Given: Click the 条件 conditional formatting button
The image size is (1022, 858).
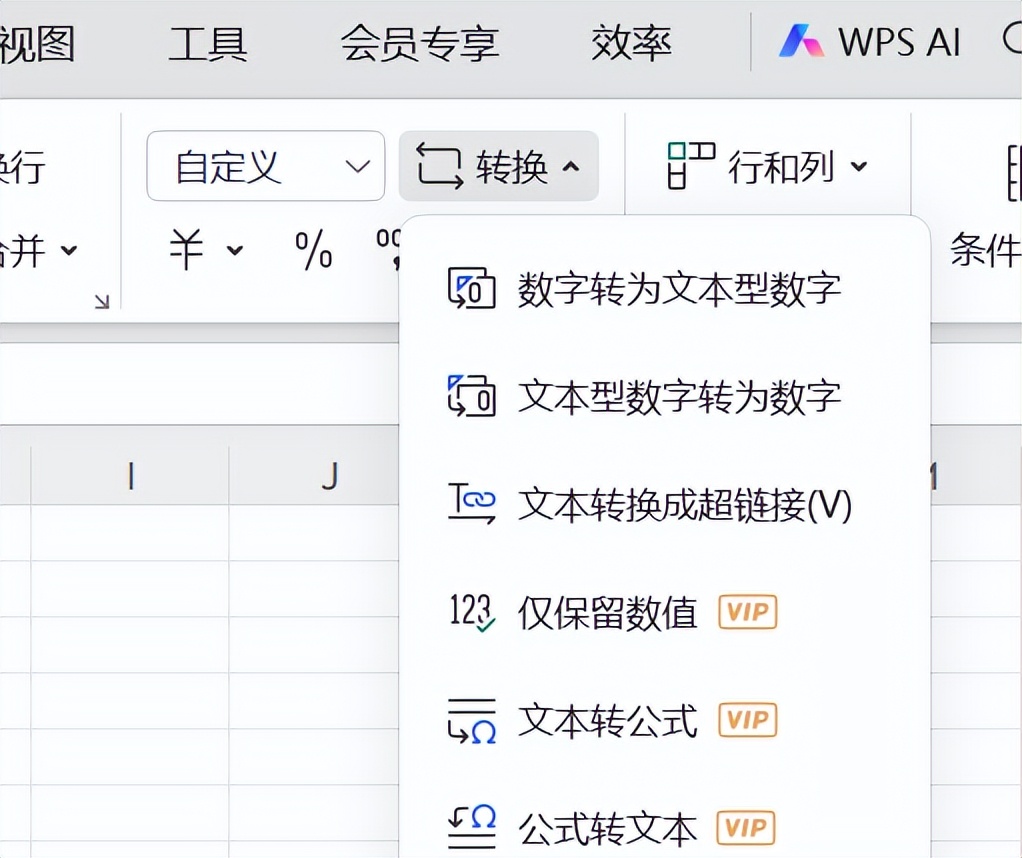Looking at the screenshot, I should click(986, 249).
